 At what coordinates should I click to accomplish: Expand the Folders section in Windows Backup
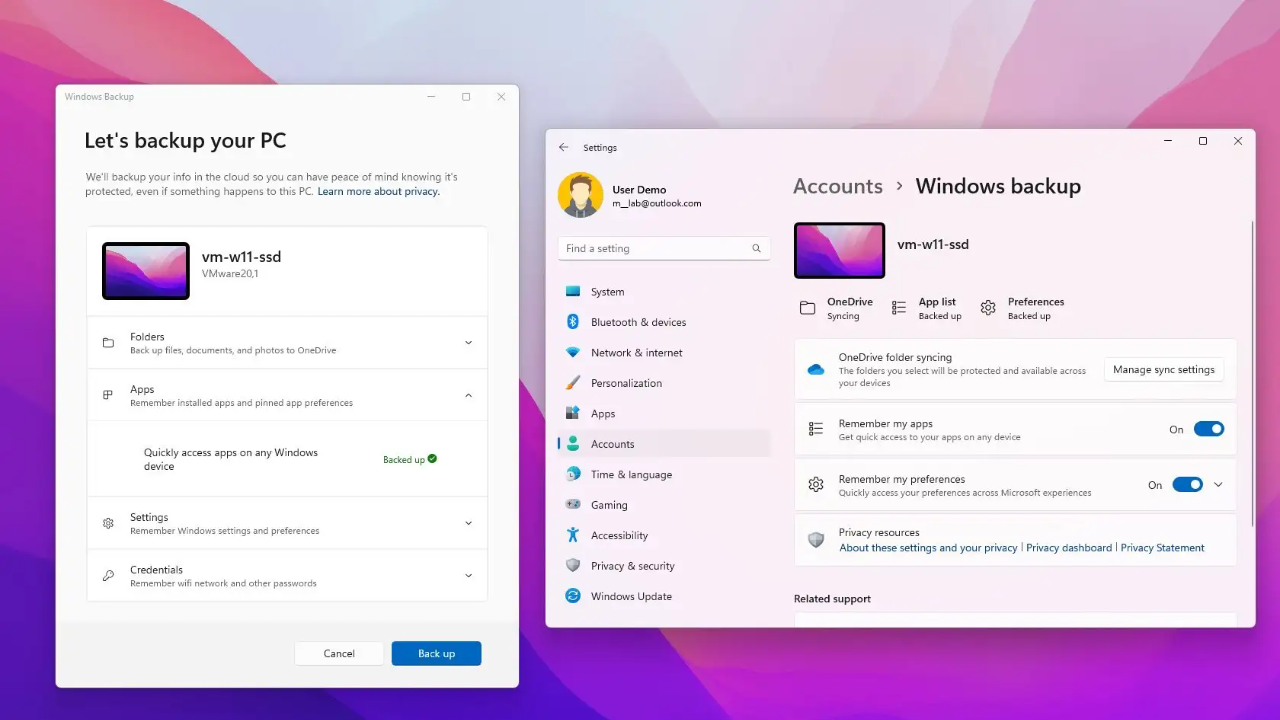(x=468, y=343)
